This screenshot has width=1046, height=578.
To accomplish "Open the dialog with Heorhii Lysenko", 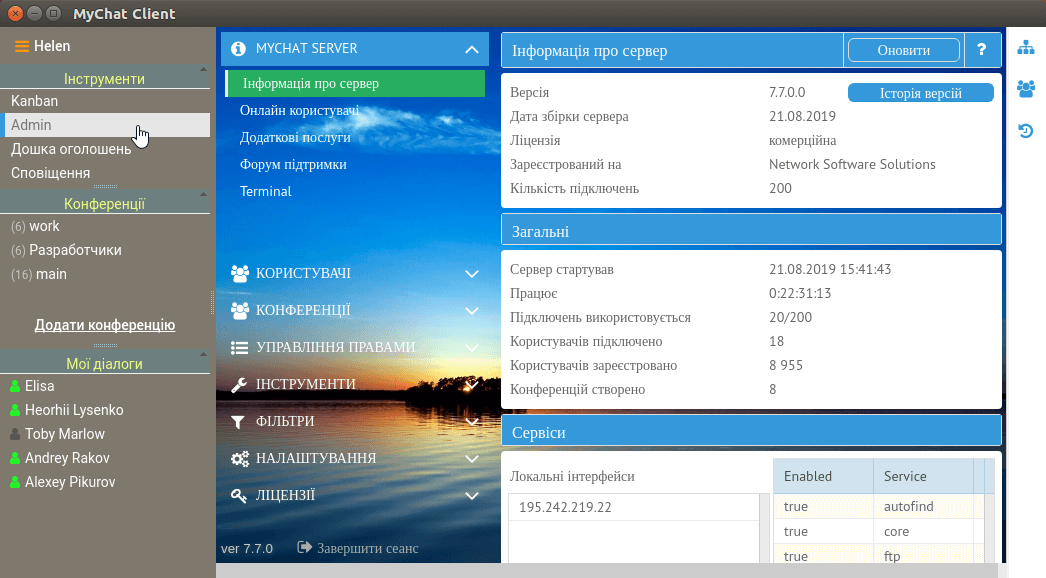I will (74, 410).
